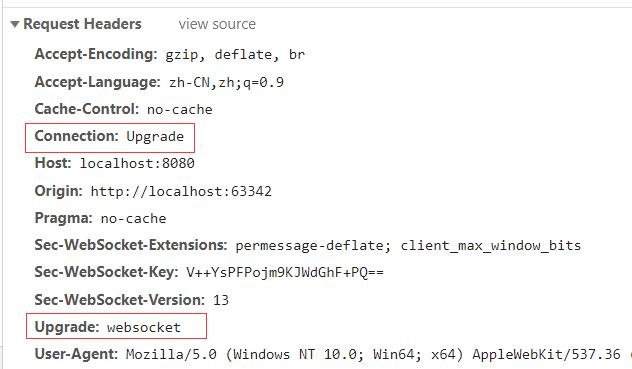Select the Accept-Encoding header name
Screen dimensions: 632x369
96,54
